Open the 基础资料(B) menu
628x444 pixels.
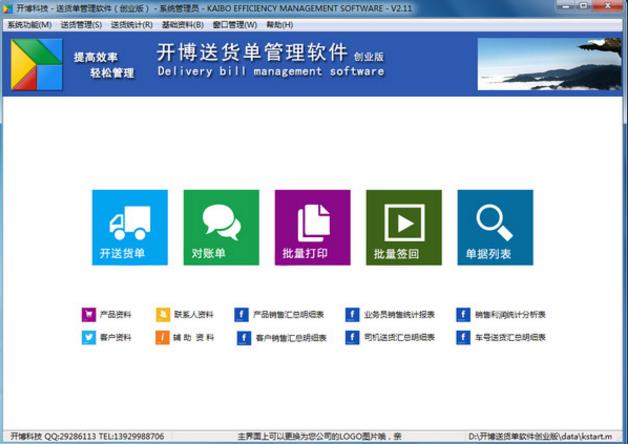tap(182, 24)
